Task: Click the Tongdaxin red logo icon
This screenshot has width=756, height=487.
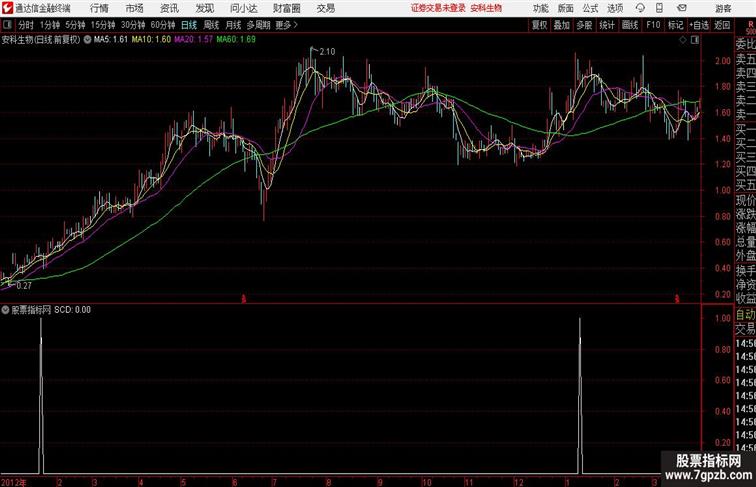Action: click(7, 8)
